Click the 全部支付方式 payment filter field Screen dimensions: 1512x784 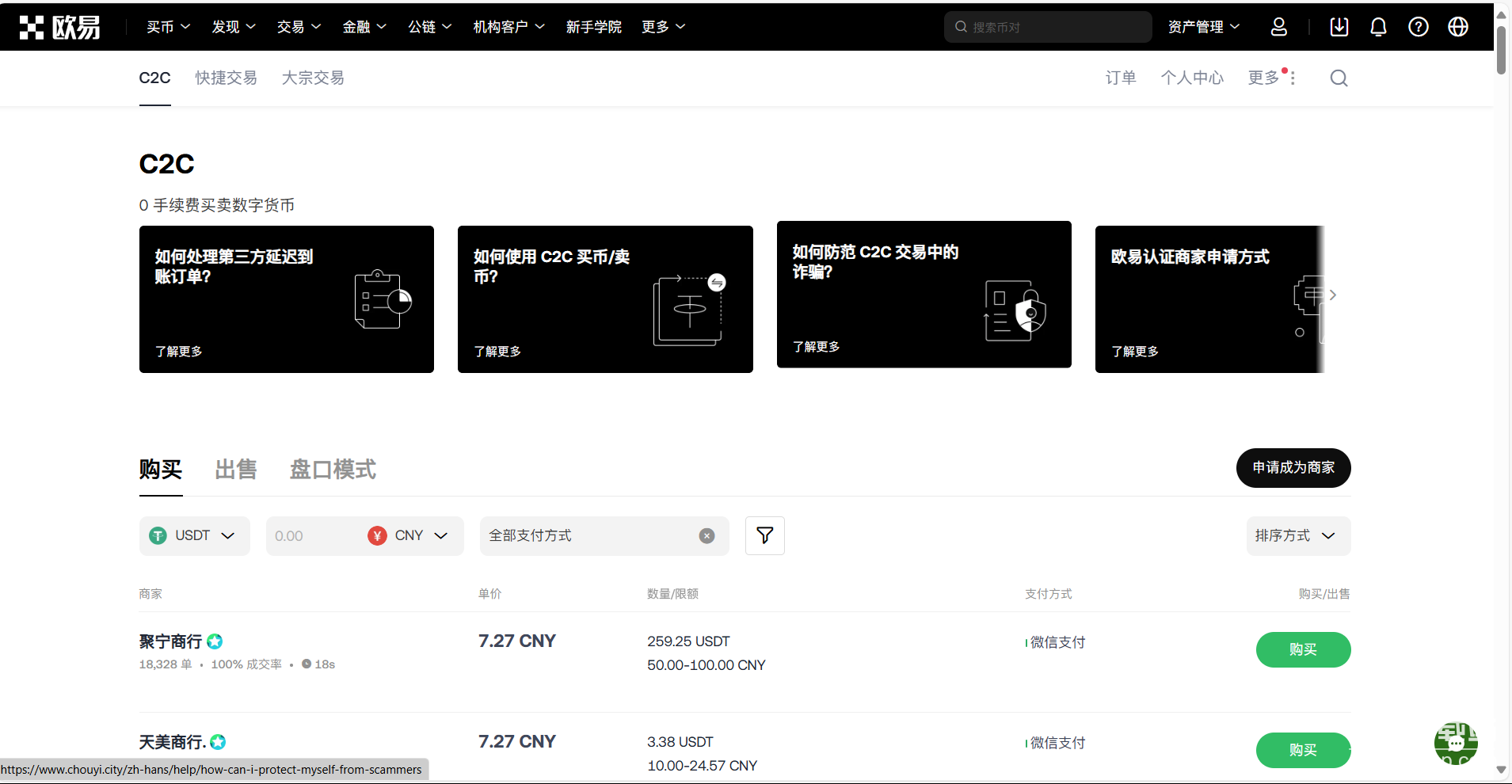click(x=604, y=536)
